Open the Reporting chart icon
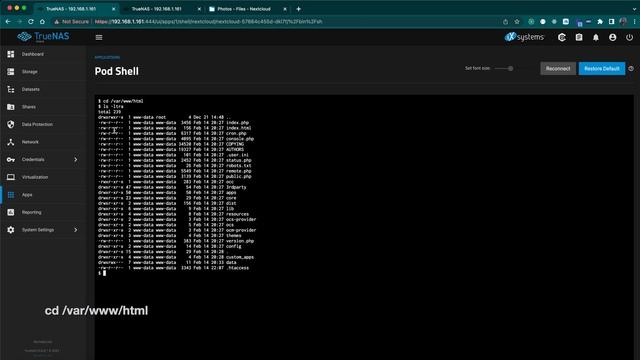640x360 pixels. 11,212
